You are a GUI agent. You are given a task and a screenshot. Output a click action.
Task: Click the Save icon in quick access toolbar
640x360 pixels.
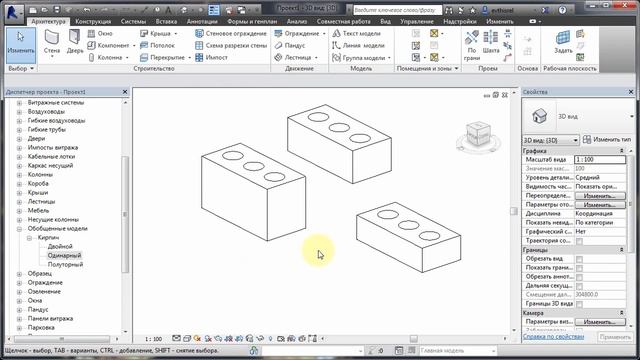pyautogui.click(x=57, y=10)
